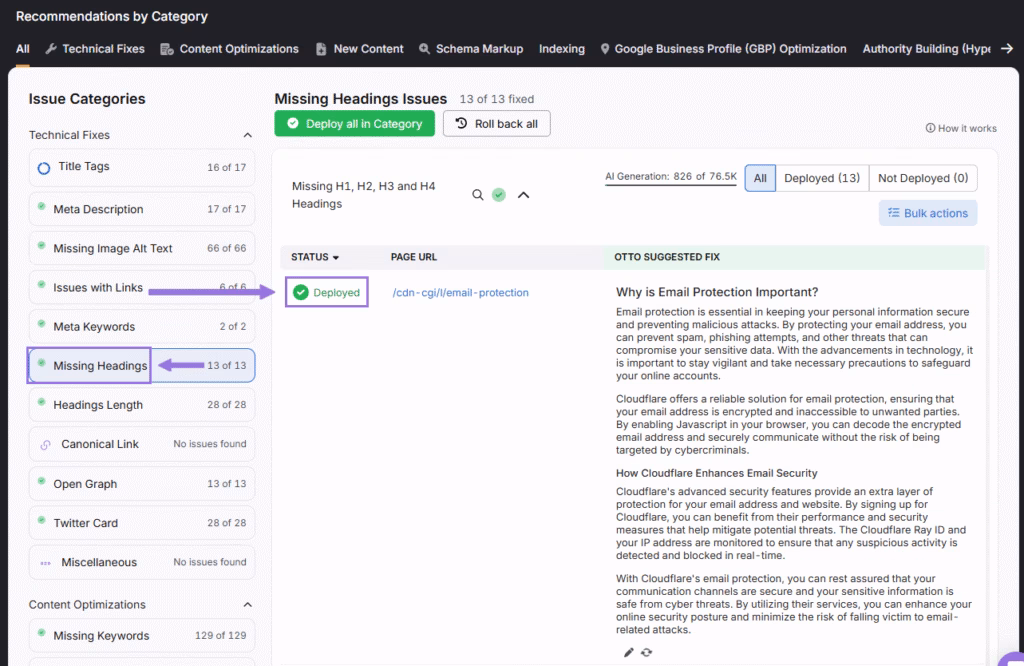Click the AI Generation usage bar

670,178
